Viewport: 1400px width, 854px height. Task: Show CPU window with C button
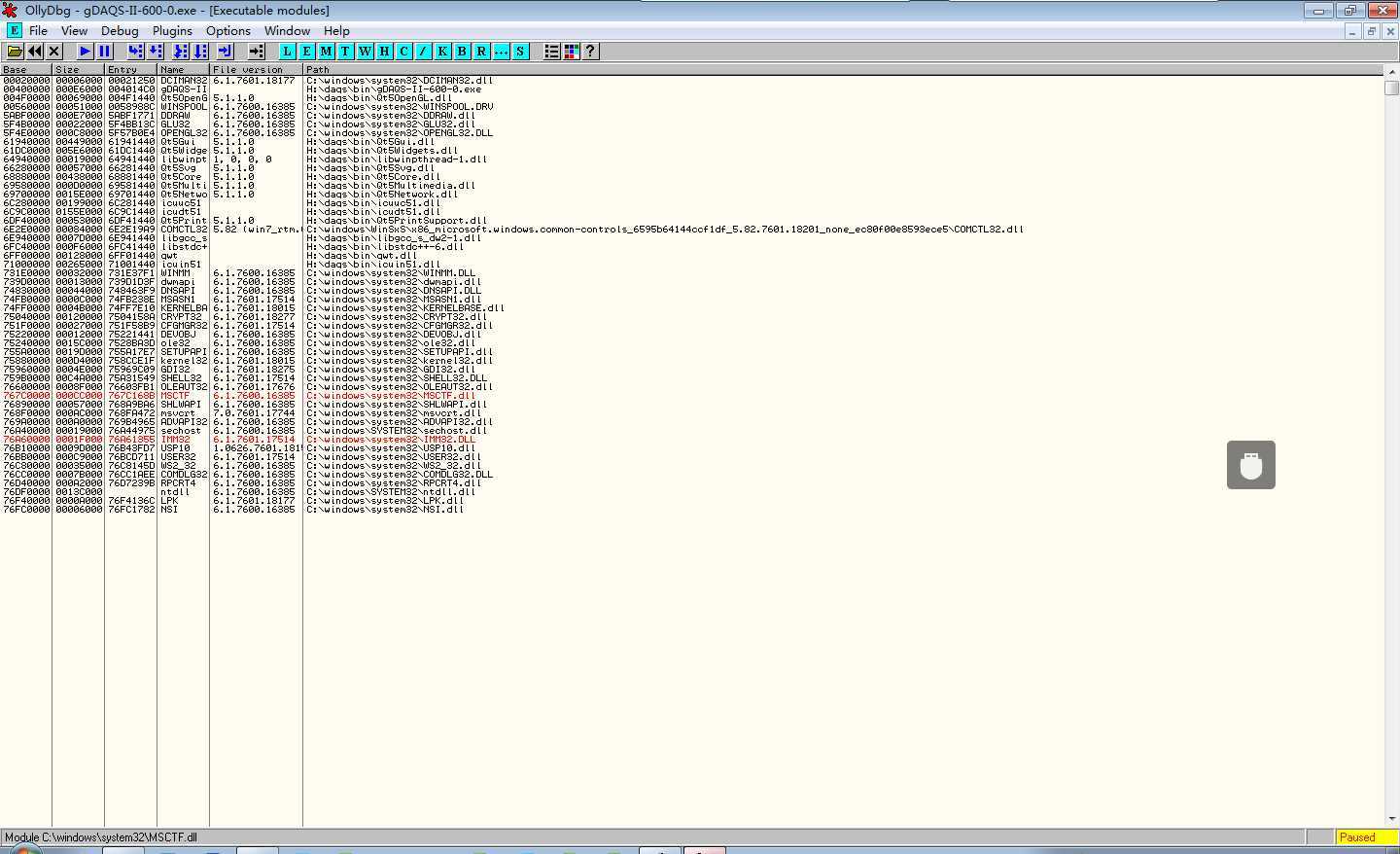click(403, 51)
